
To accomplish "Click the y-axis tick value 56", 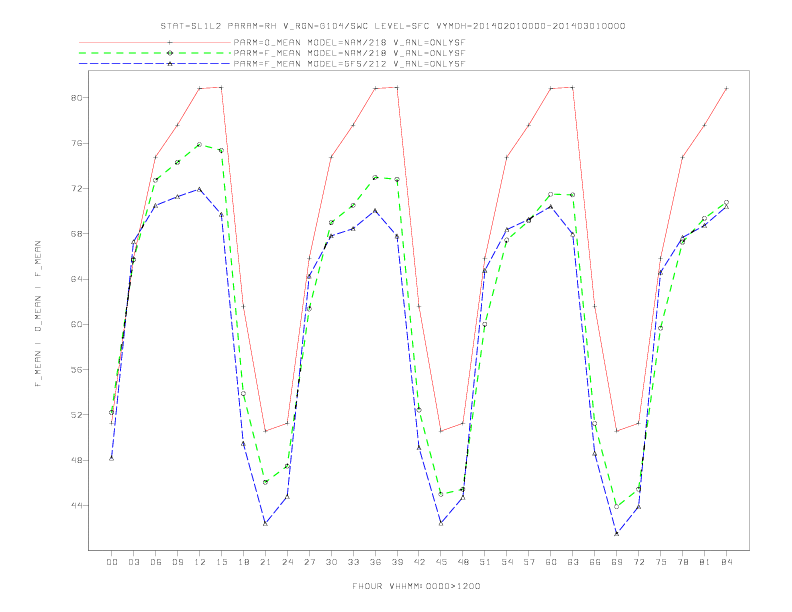I will point(76,370).
